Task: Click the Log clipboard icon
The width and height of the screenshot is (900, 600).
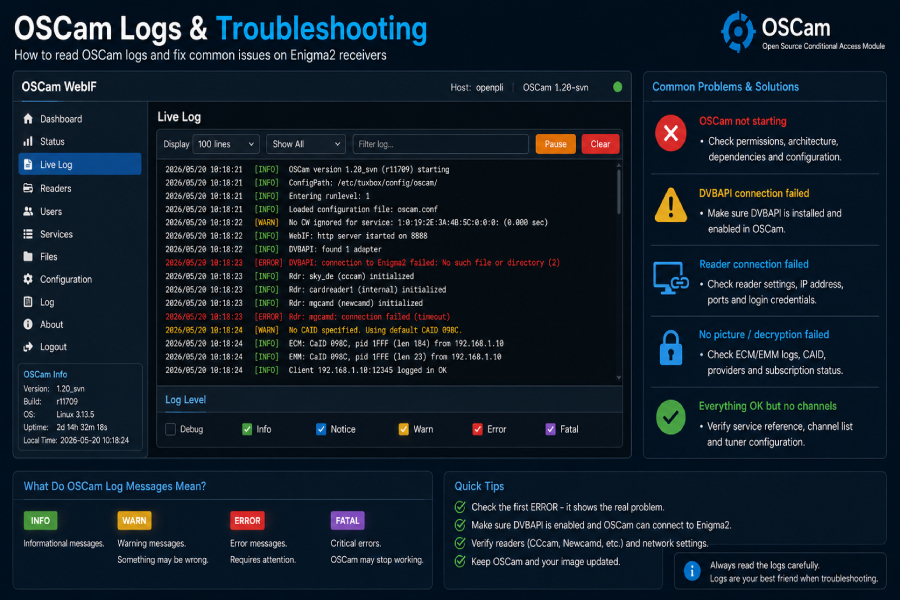Action: pyautogui.click(x=28, y=301)
